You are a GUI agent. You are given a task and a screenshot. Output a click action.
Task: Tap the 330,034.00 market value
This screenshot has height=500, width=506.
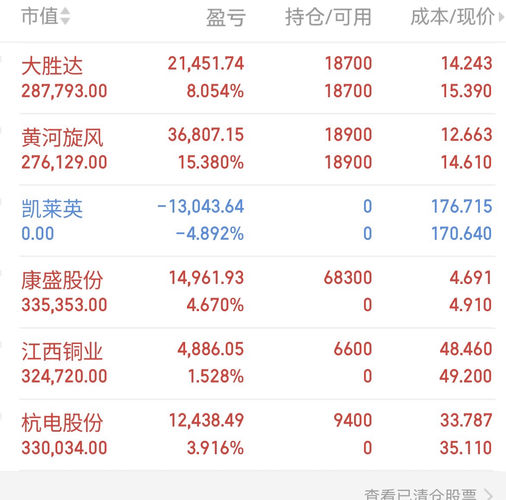click(x=64, y=448)
